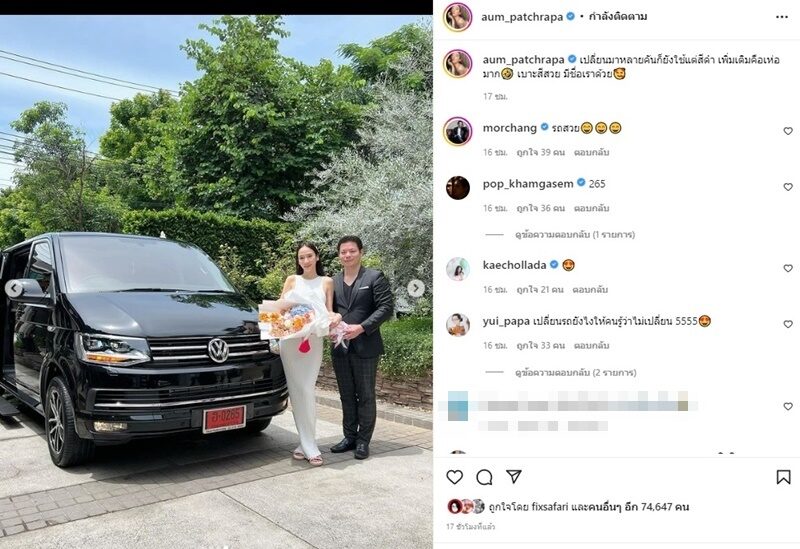The height and width of the screenshot is (549, 800).
Task: Toggle the following status text in header
Action: (618, 16)
